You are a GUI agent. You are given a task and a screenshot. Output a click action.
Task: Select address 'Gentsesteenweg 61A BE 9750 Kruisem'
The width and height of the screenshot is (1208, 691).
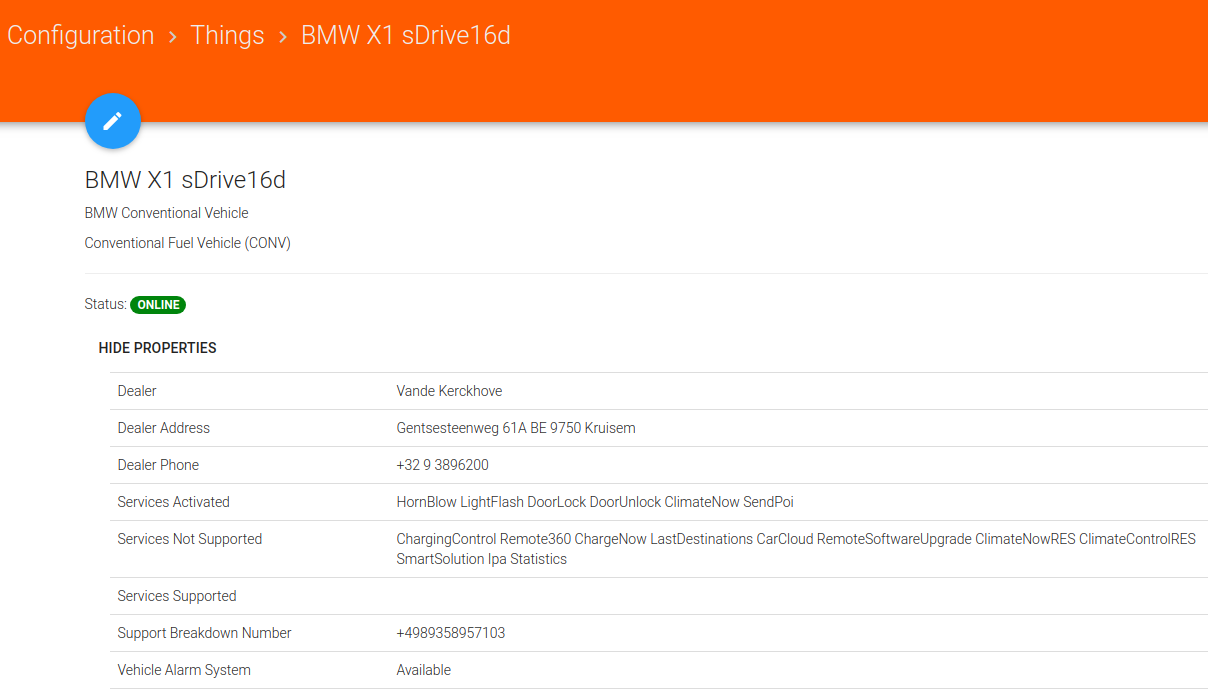pos(516,428)
